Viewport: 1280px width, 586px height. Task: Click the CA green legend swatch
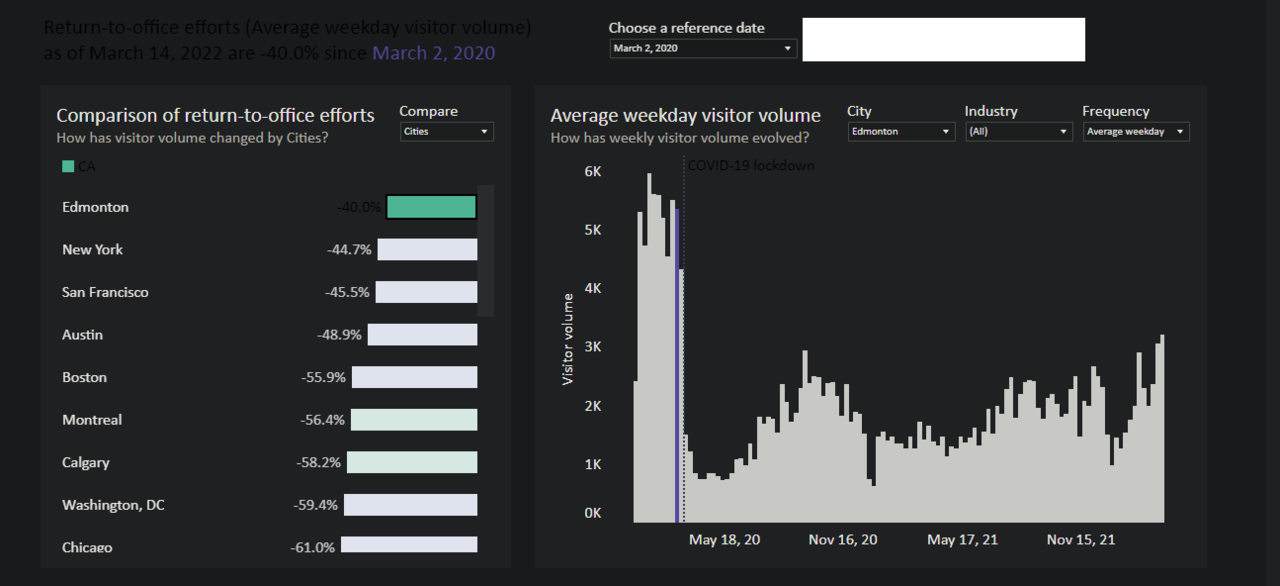click(68, 167)
